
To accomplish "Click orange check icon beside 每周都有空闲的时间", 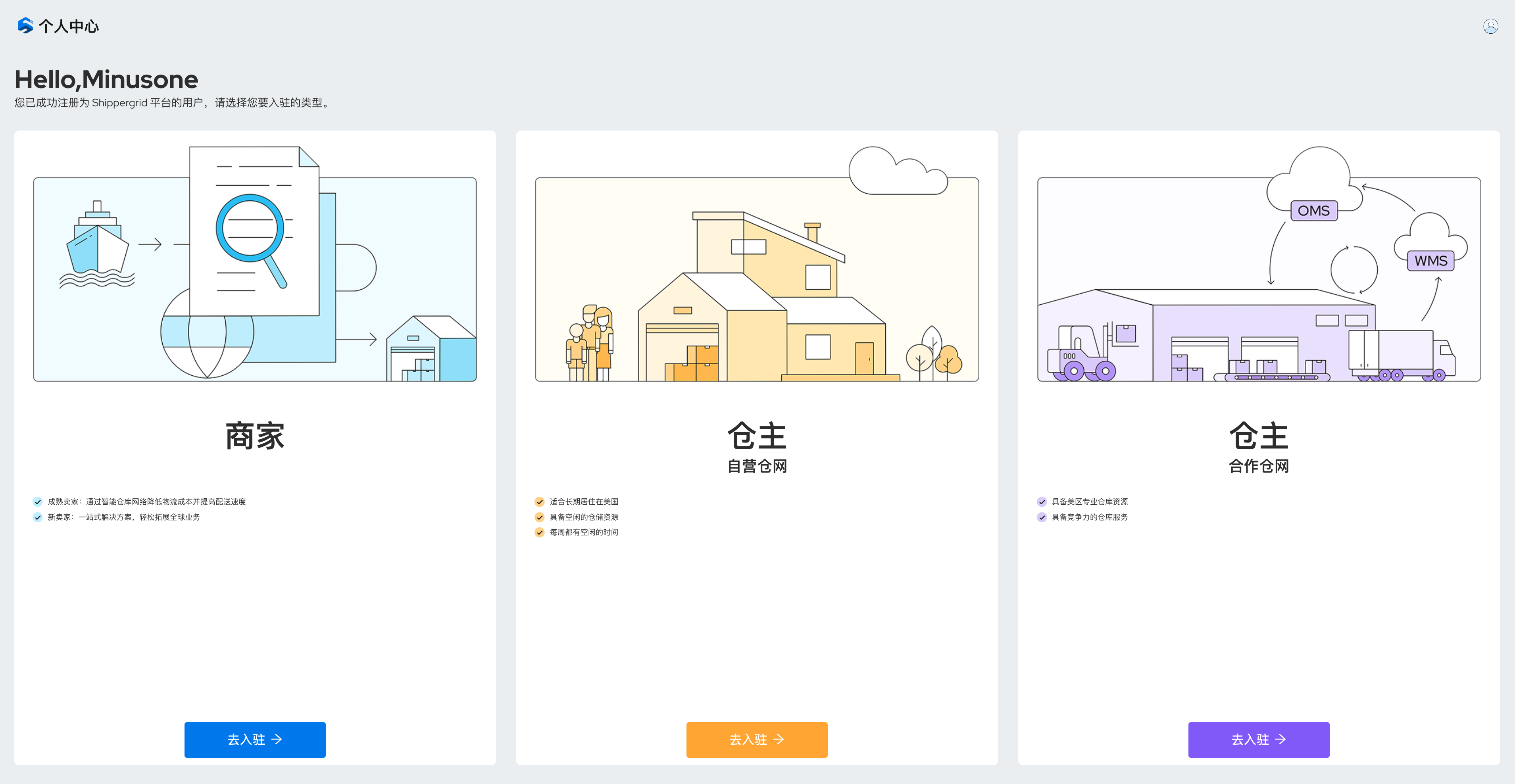I will [539, 532].
